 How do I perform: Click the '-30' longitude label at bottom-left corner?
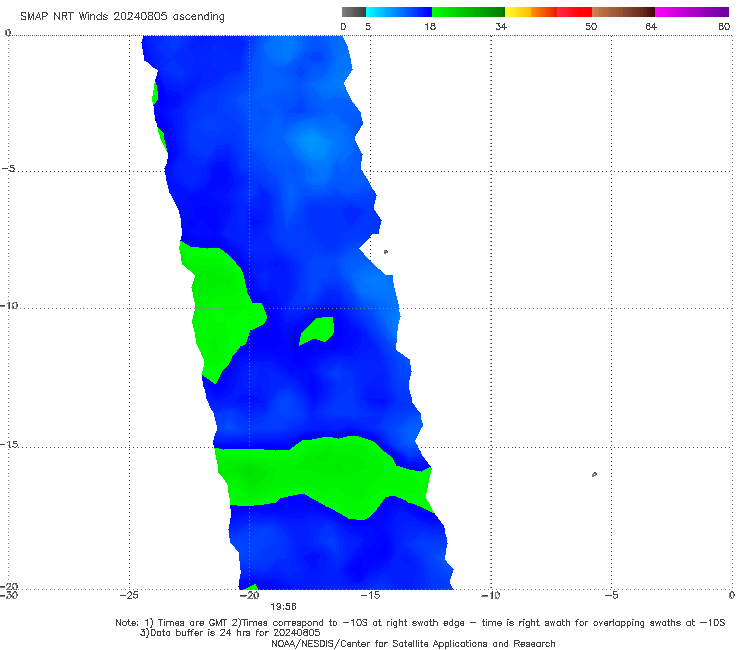[9, 595]
